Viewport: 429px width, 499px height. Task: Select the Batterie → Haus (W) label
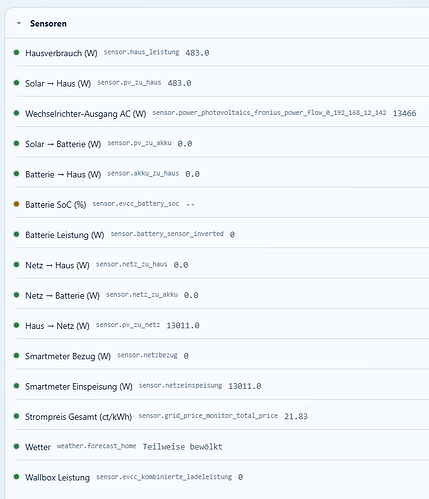point(63,174)
